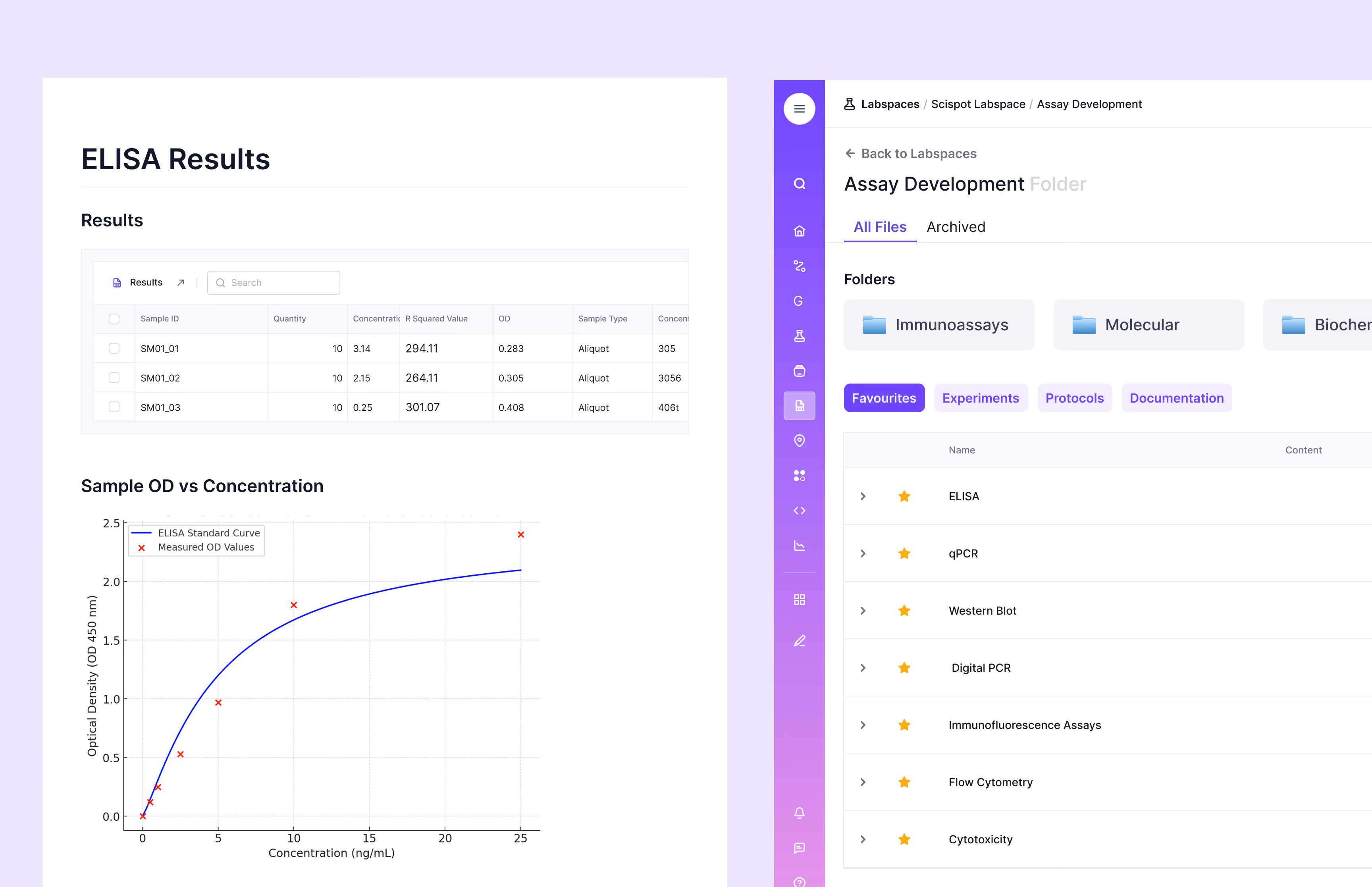
Task: Open the code tool in the sidebar
Action: [x=799, y=510]
